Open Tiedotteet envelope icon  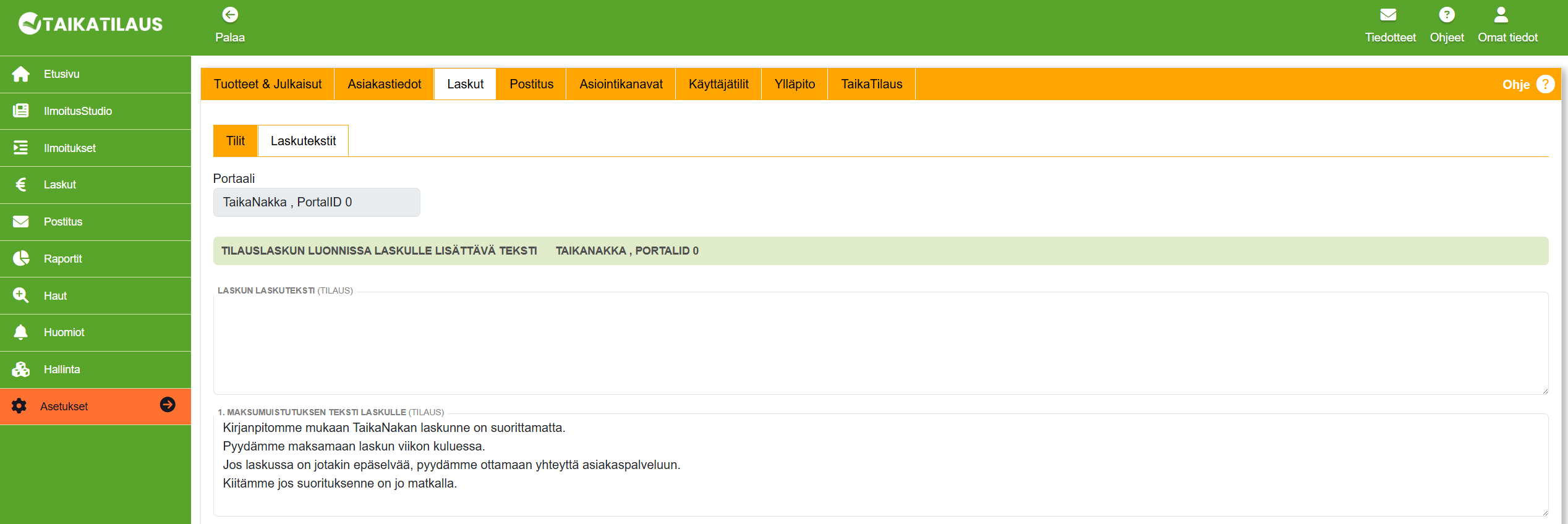[1389, 15]
